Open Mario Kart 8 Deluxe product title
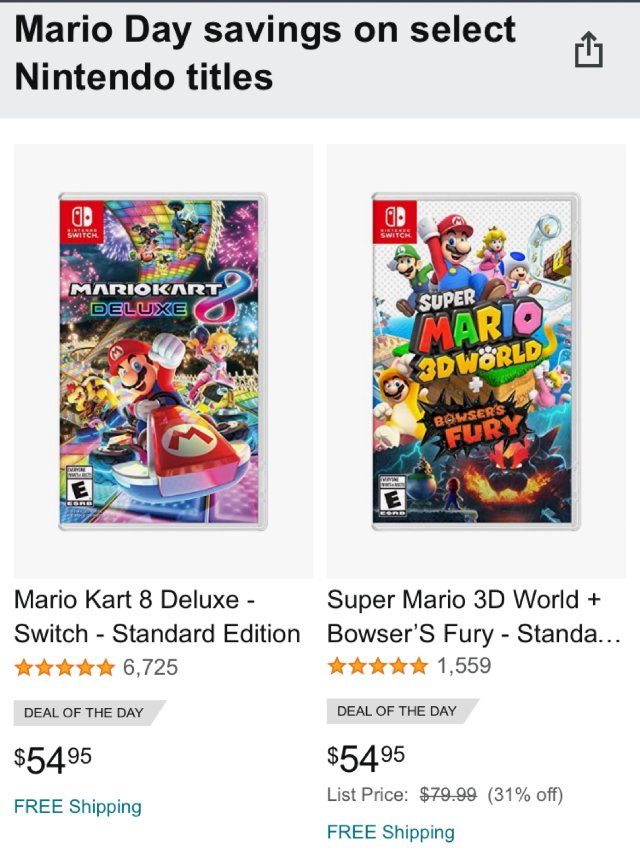Screen dimensions: 640x853 coord(157,617)
